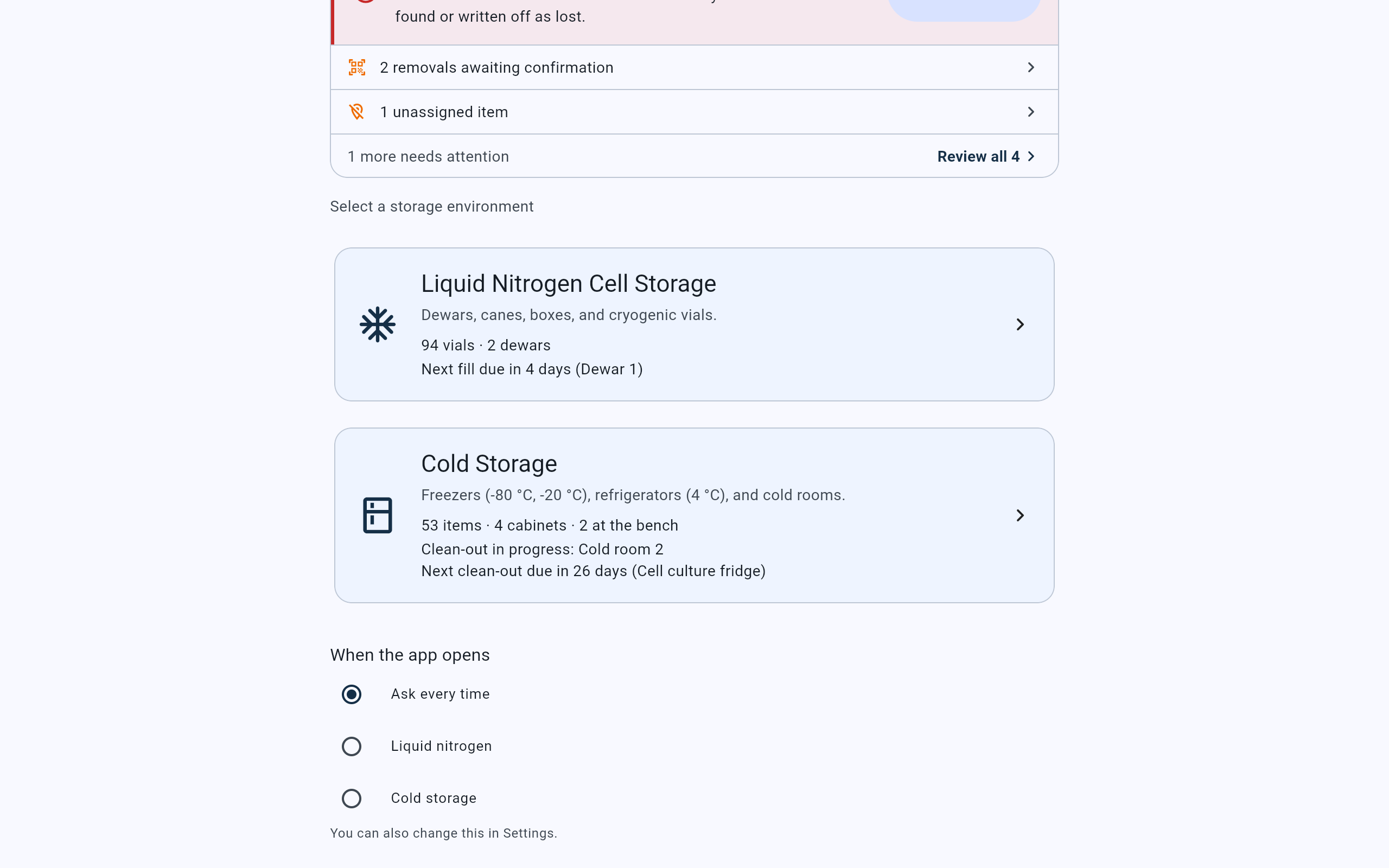Click the Cold storage option label
1389x868 pixels.
pos(434,799)
